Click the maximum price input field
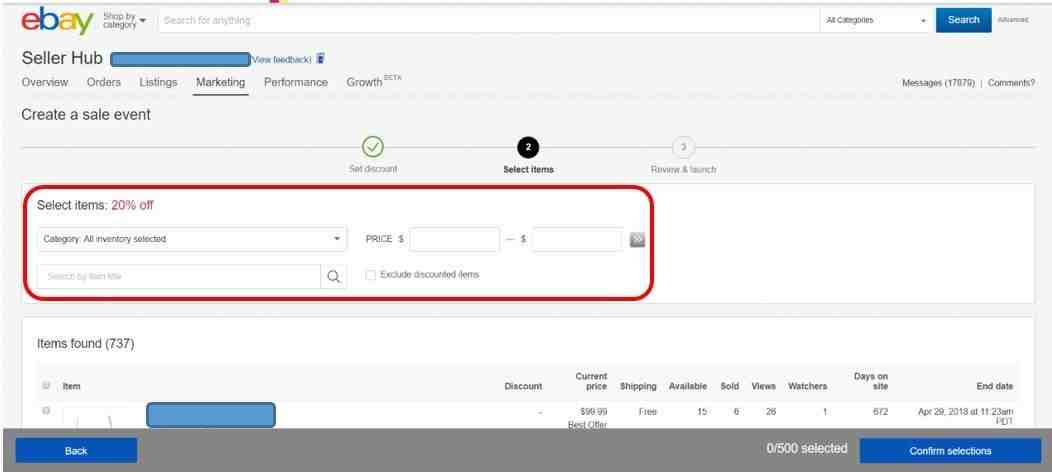 point(577,240)
